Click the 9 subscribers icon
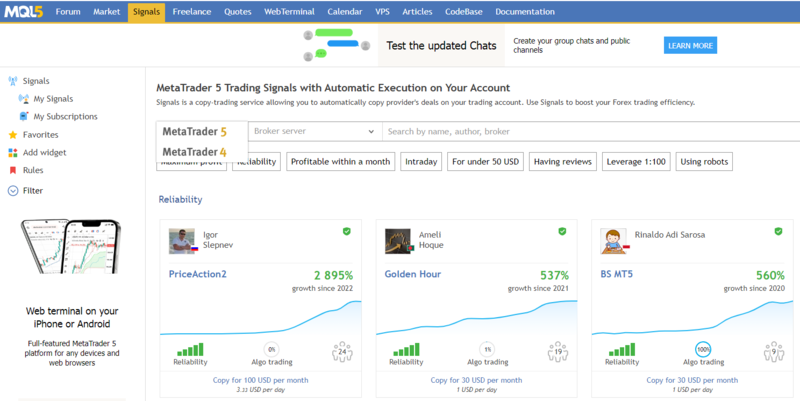Image resolution: width=800 pixels, height=401 pixels. point(773,352)
